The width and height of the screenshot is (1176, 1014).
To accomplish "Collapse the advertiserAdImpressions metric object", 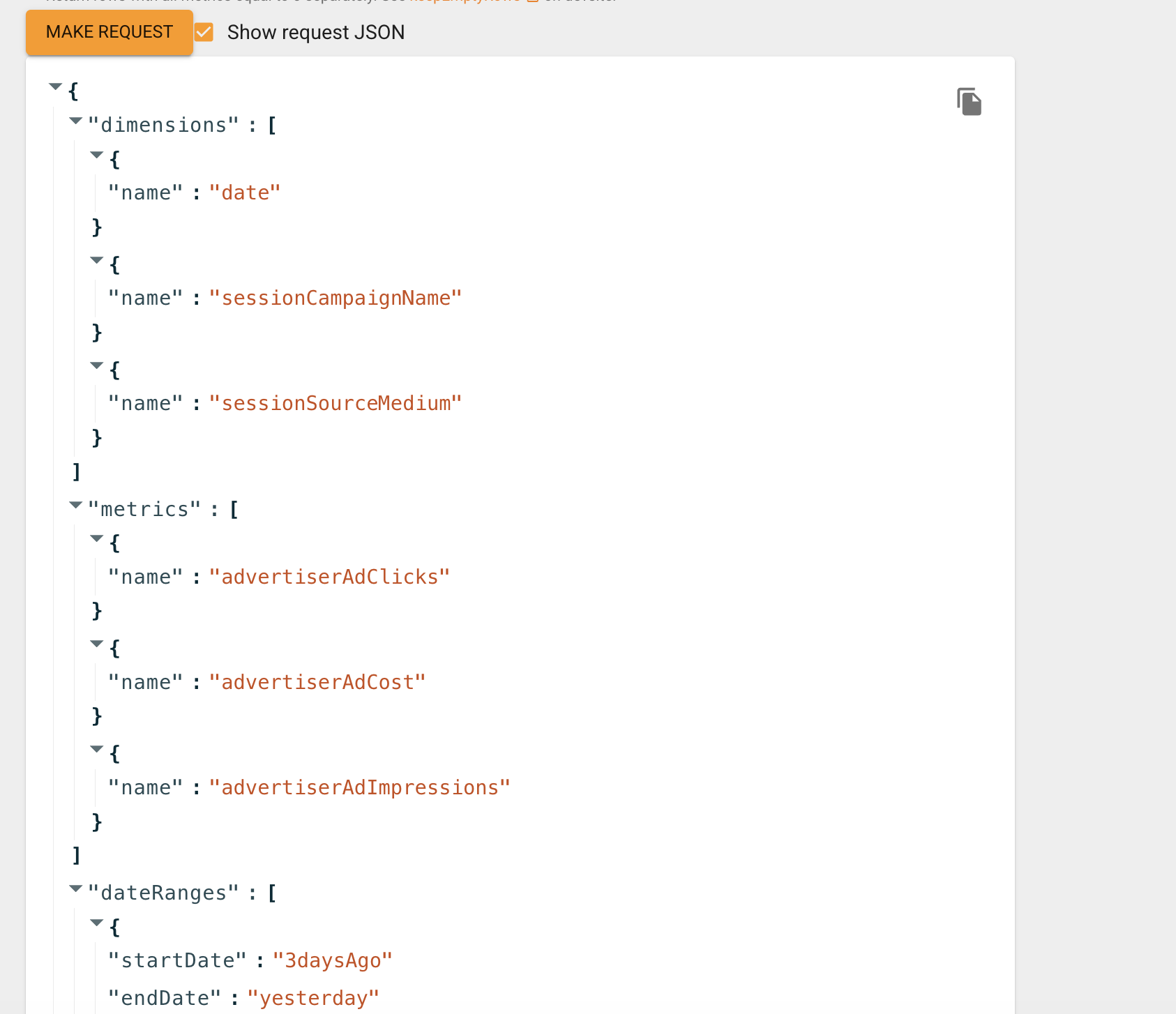I will click(x=97, y=749).
